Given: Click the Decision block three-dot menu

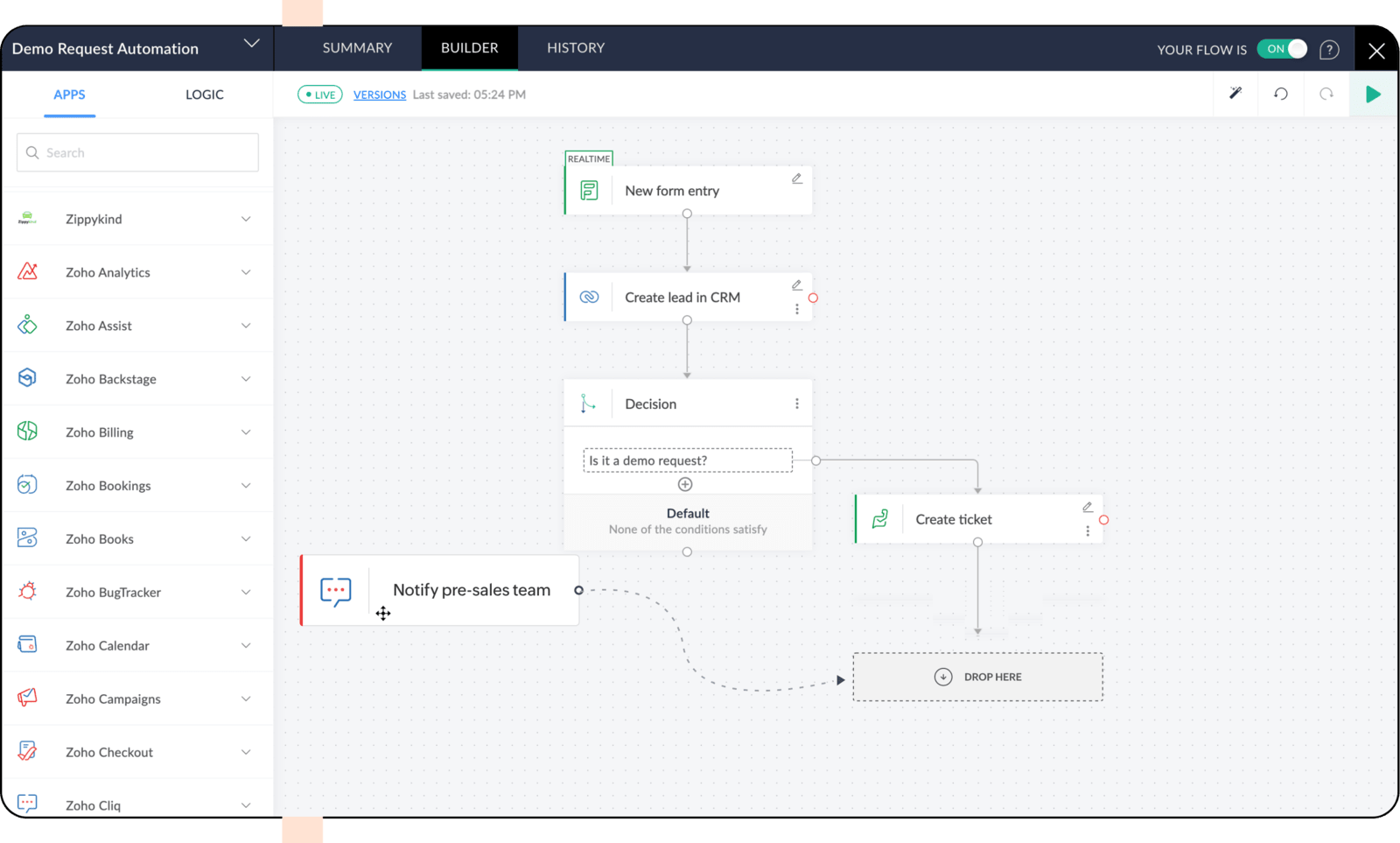Looking at the screenshot, I should tap(796, 404).
